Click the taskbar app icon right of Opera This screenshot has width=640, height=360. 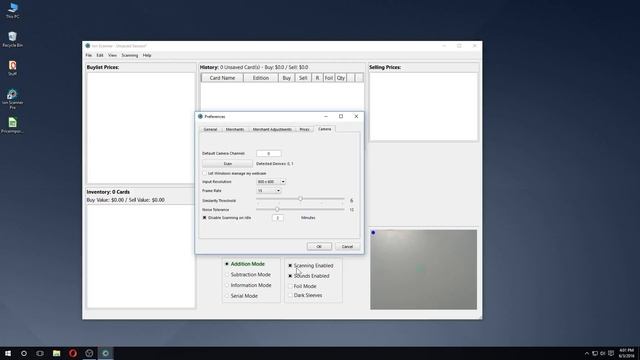coord(89,353)
